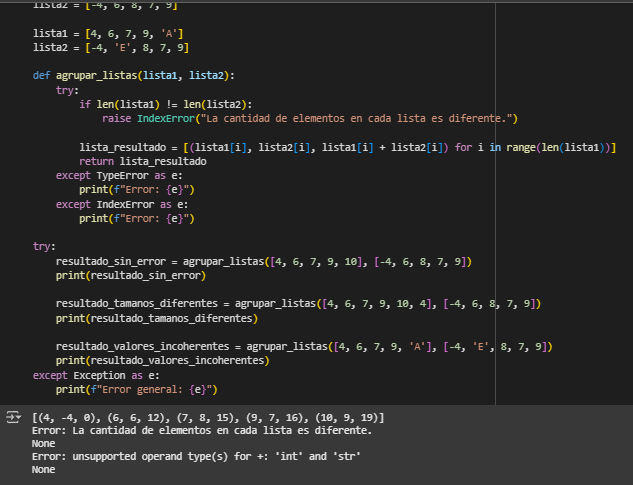Click 'lista1 = [4, 6, 7, 9, 'A']' line

pos(108,33)
